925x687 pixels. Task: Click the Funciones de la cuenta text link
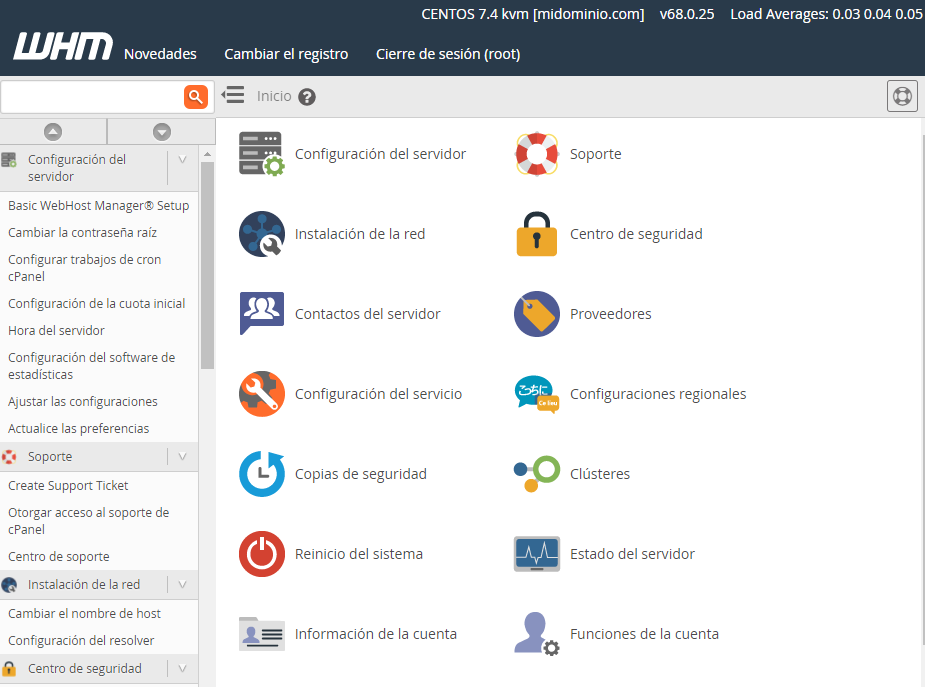(x=644, y=635)
